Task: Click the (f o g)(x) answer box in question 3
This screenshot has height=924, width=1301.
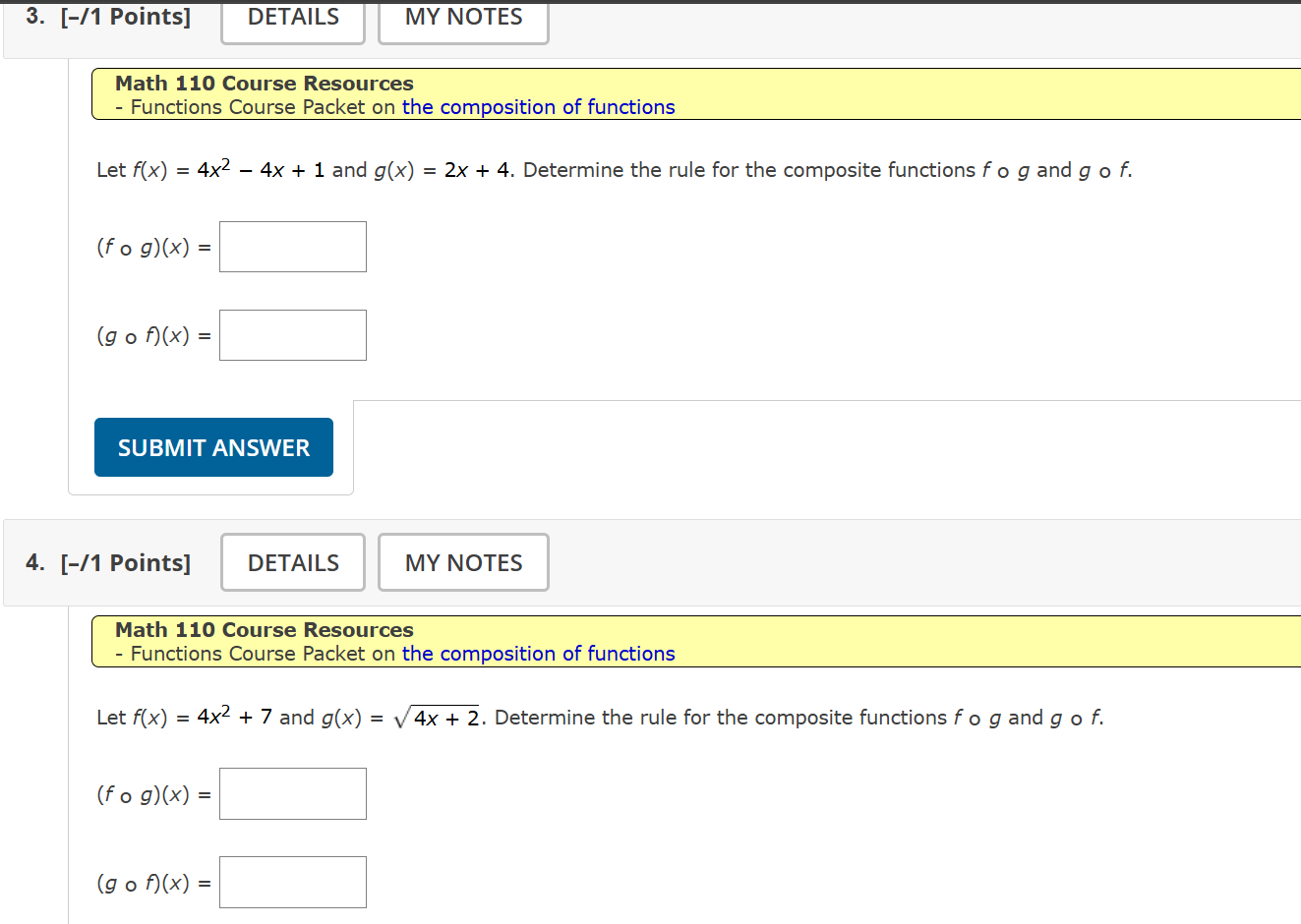Action: [x=292, y=246]
